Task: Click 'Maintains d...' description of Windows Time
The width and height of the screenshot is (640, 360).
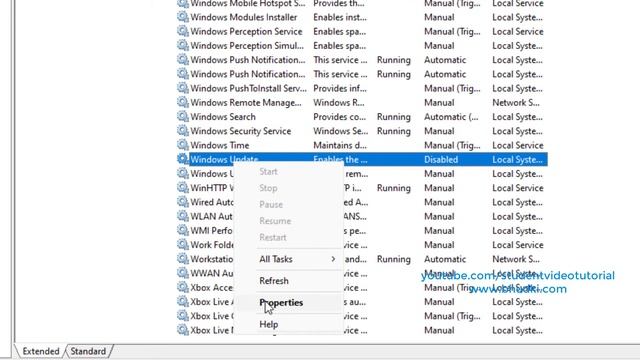Action: point(340,145)
